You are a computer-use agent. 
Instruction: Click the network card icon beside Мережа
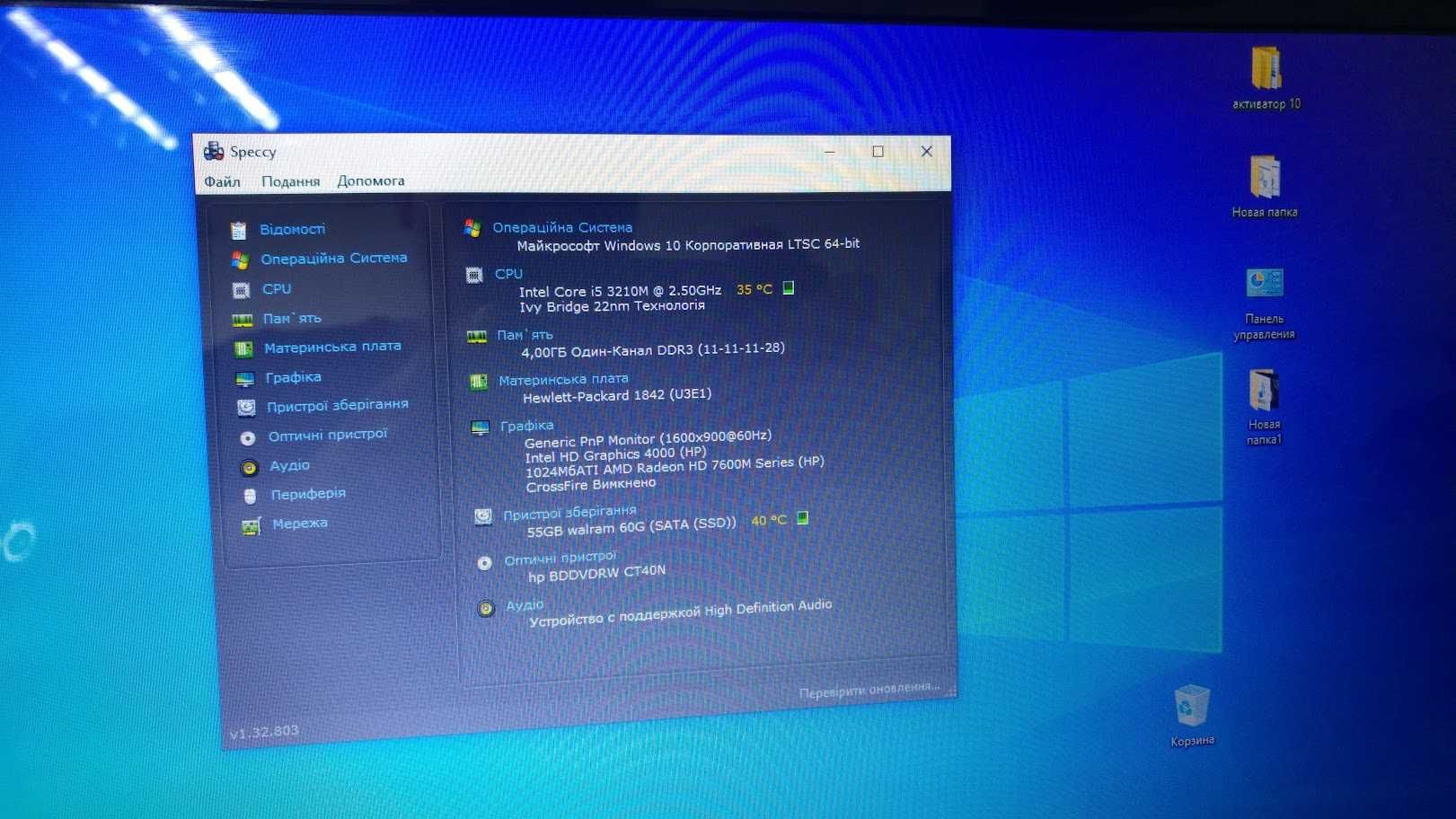(x=251, y=526)
